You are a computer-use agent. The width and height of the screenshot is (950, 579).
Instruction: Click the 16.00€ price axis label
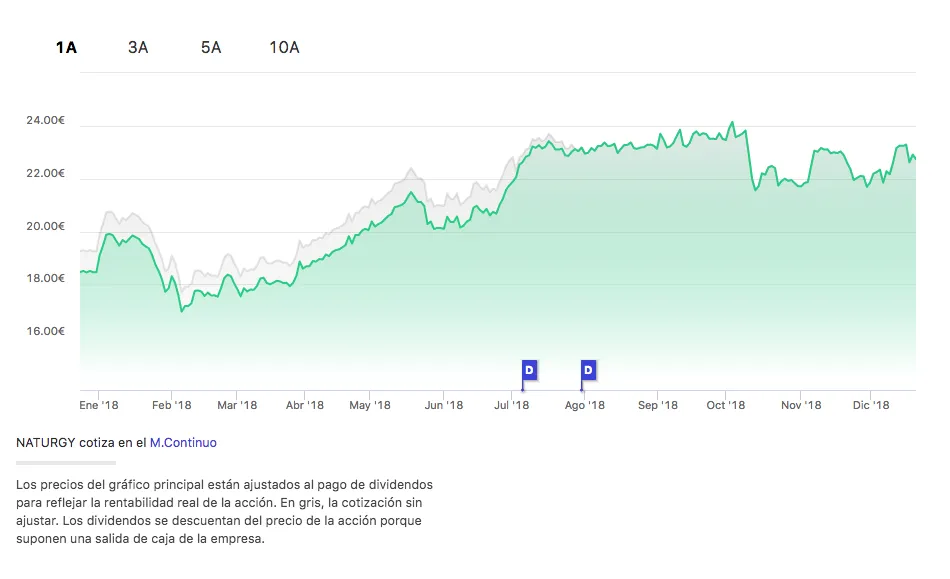point(45,332)
